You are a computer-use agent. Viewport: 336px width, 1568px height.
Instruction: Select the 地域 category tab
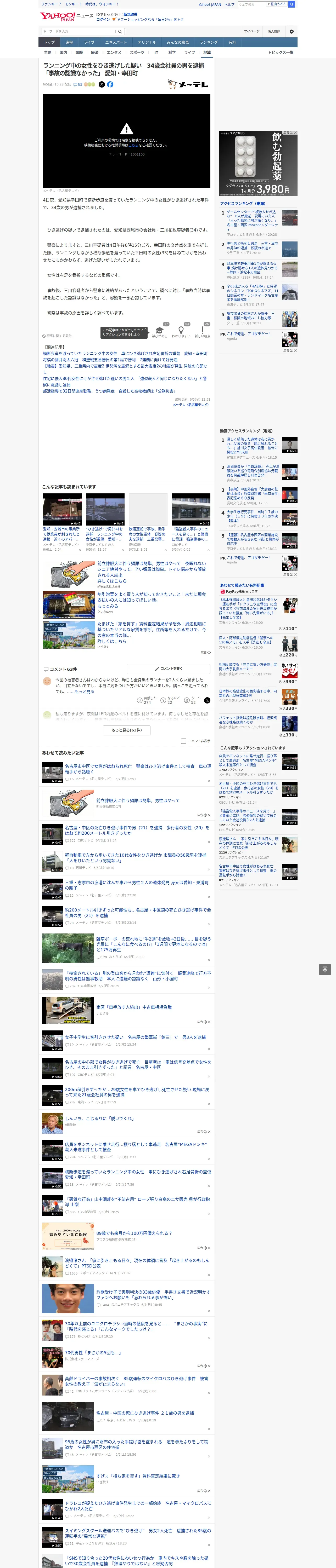207,52
